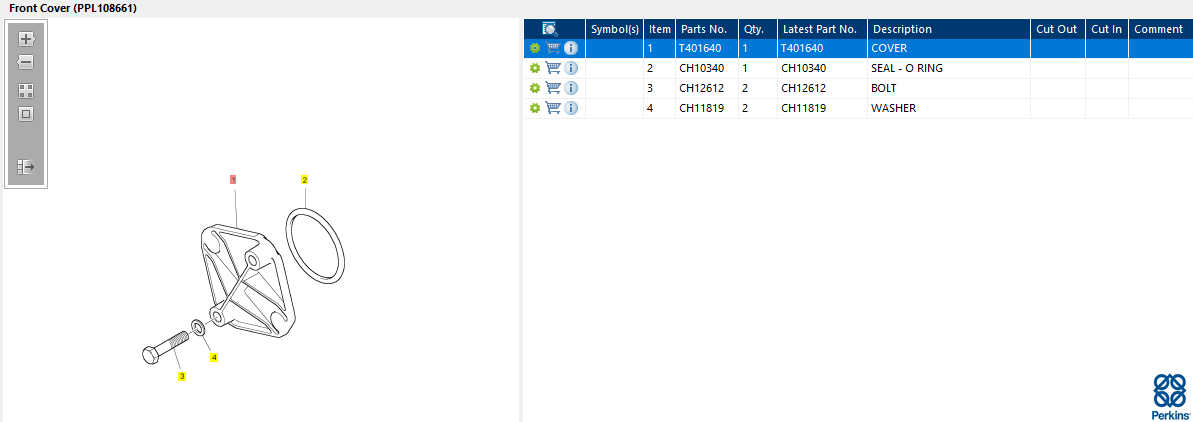Click the four-squares grid view icon

click(26, 91)
